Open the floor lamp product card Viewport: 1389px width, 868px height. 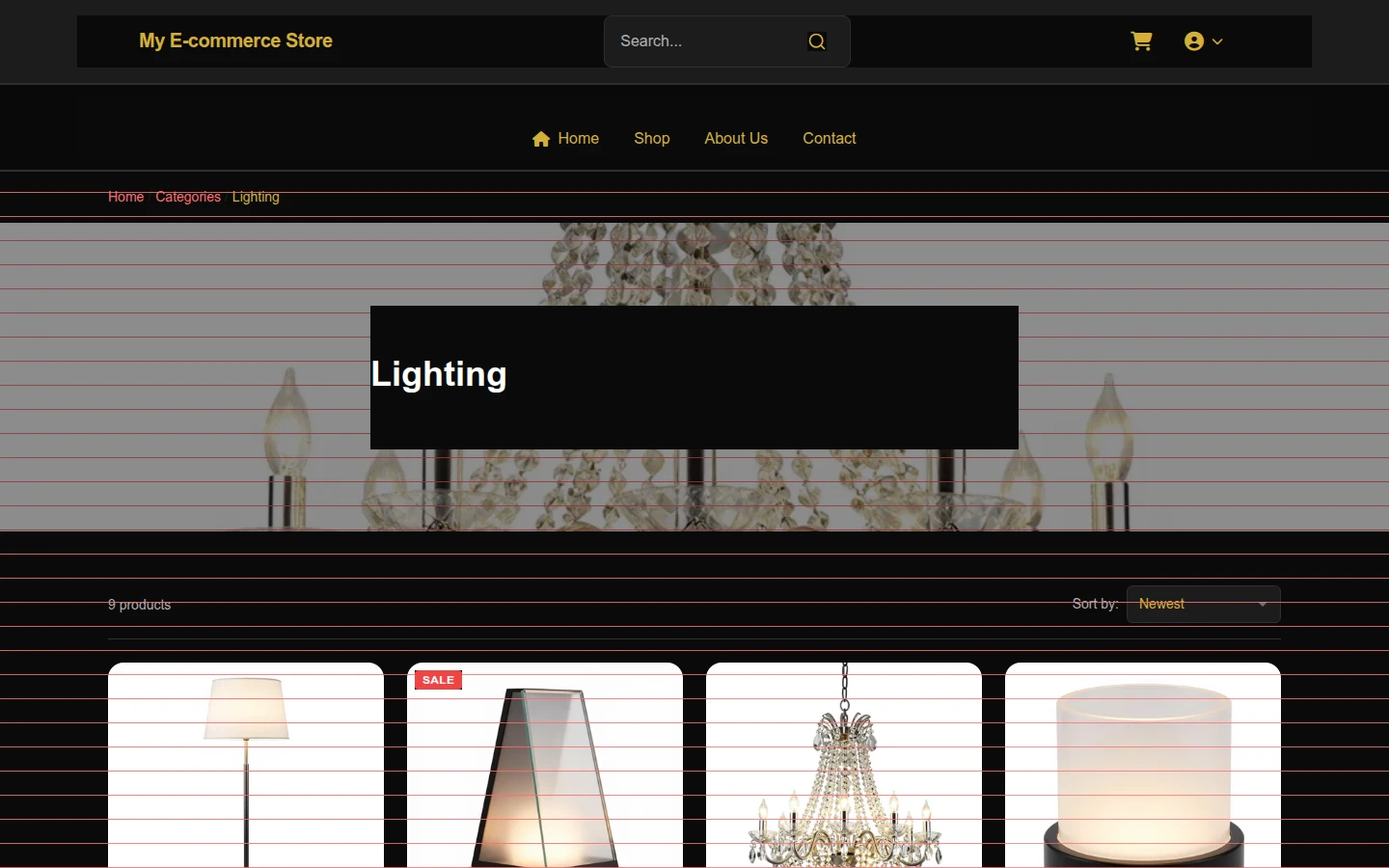246,765
